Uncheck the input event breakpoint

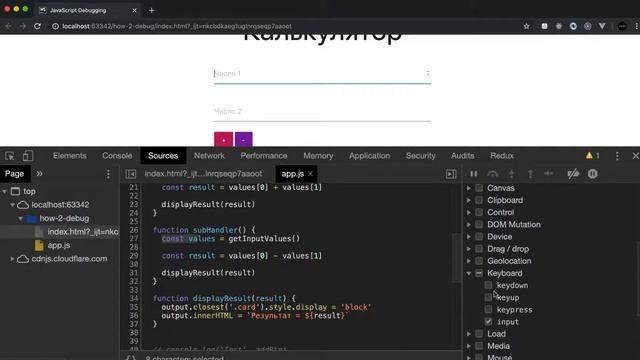point(488,322)
